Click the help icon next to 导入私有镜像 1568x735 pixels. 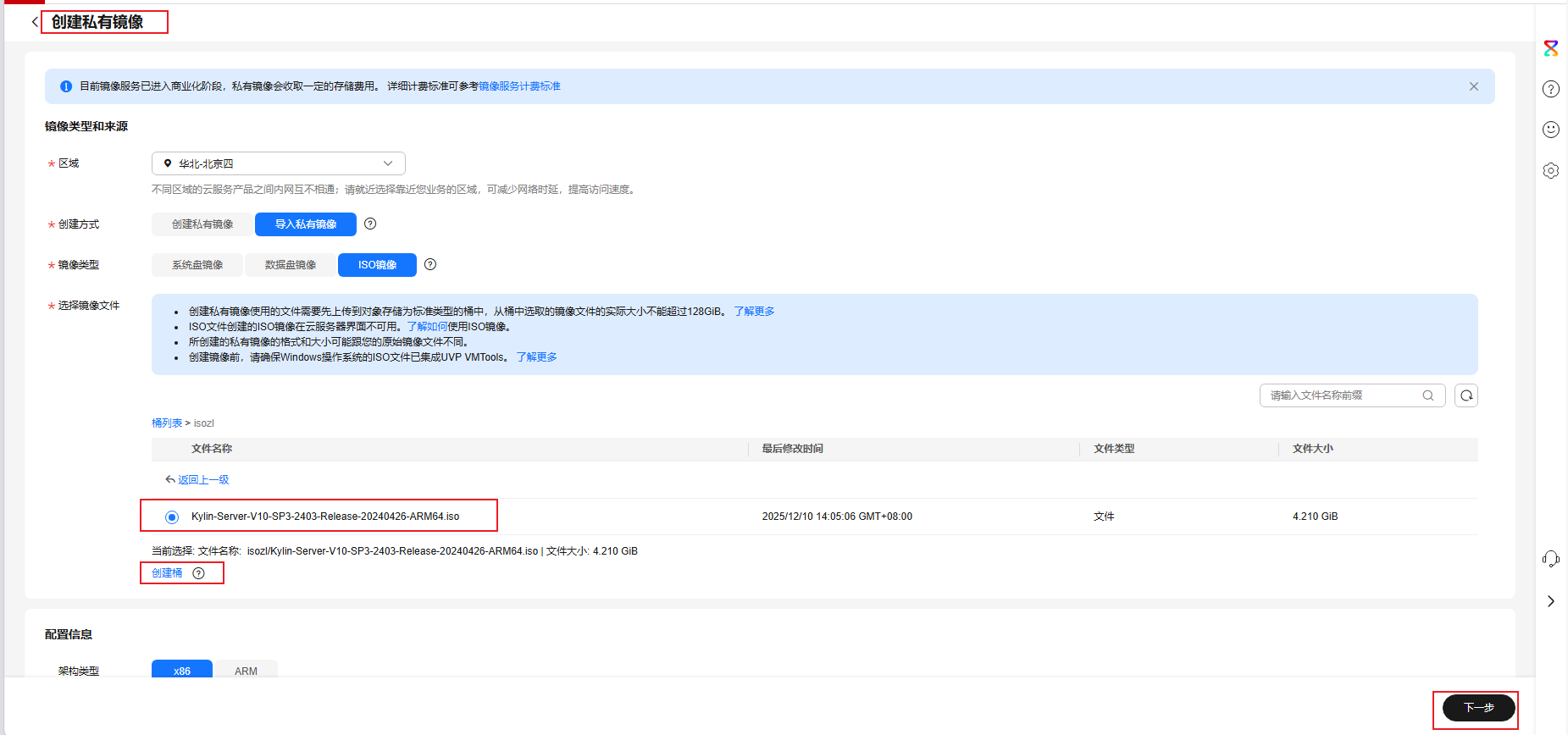pyautogui.click(x=370, y=224)
